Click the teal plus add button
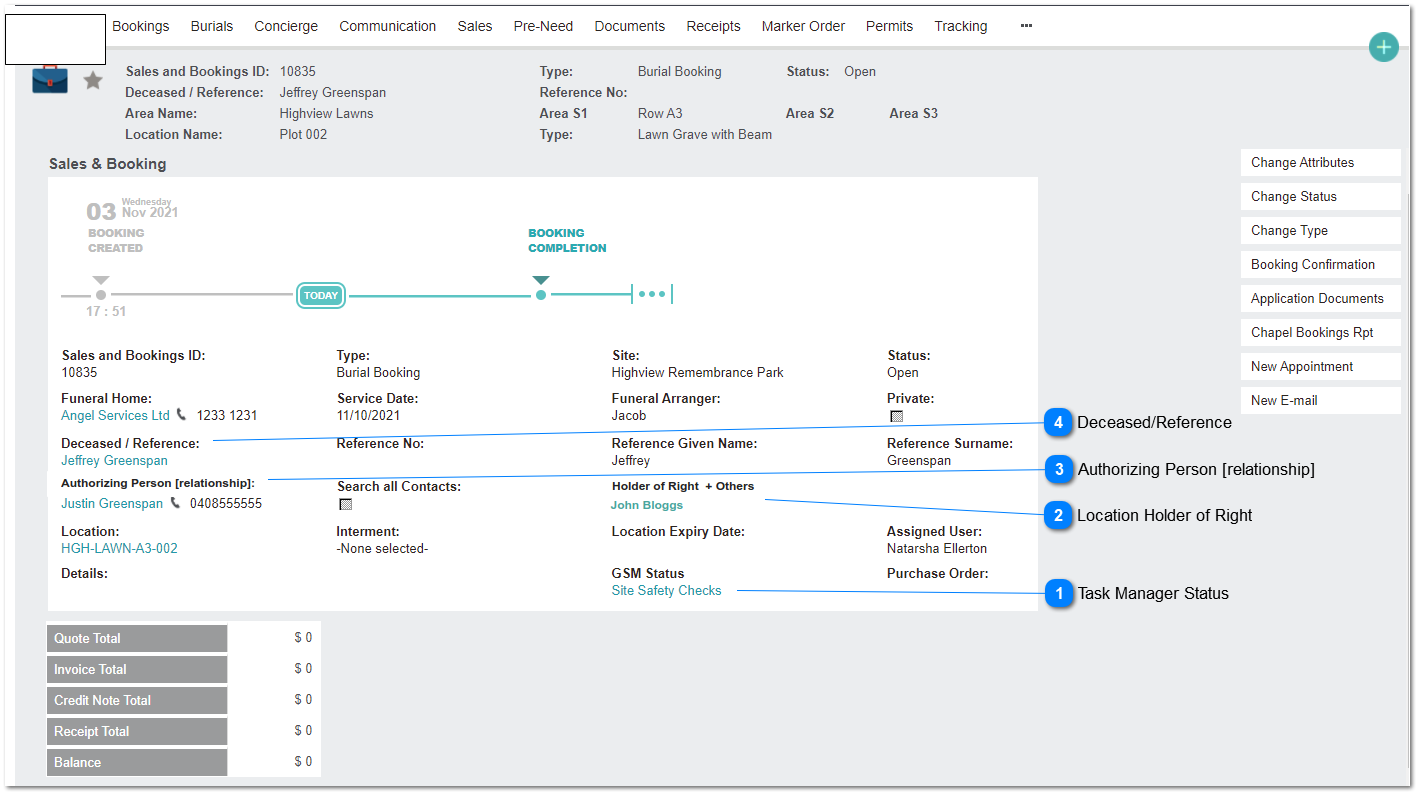 click(1383, 46)
